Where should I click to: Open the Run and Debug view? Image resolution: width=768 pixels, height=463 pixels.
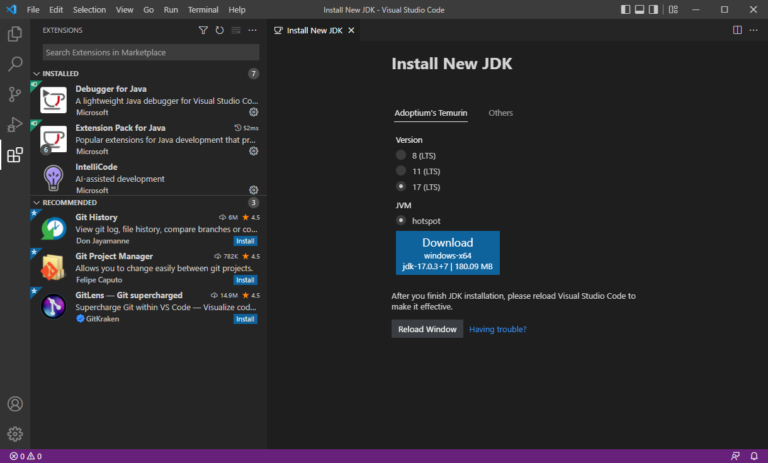point(15,124)
